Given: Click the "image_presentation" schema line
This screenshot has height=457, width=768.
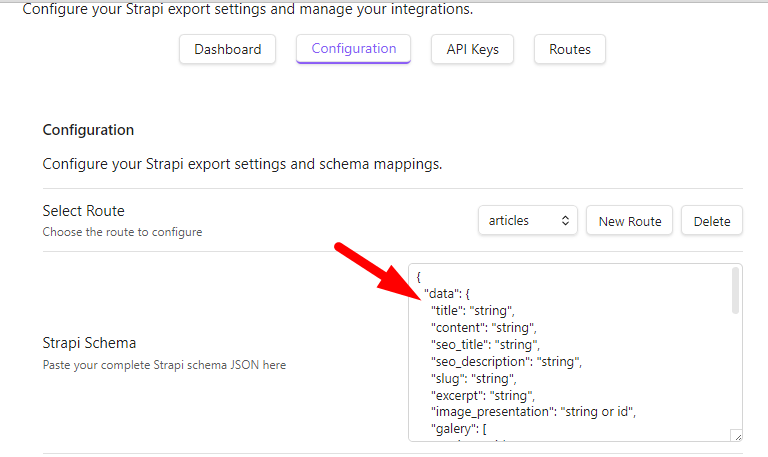Looking at the screenshot, I should 533,412.
